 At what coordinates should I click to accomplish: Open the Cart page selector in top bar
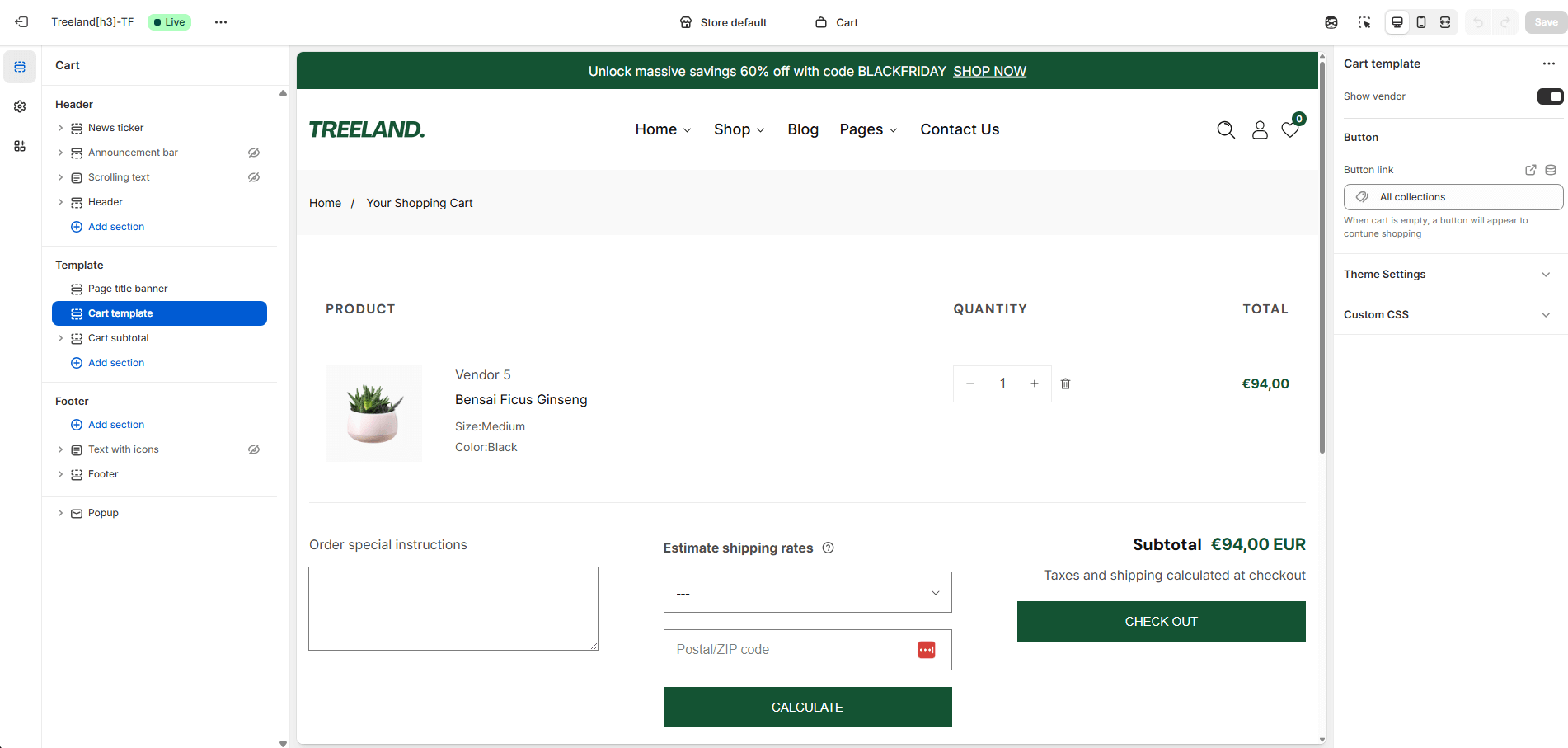pos(837,22)
